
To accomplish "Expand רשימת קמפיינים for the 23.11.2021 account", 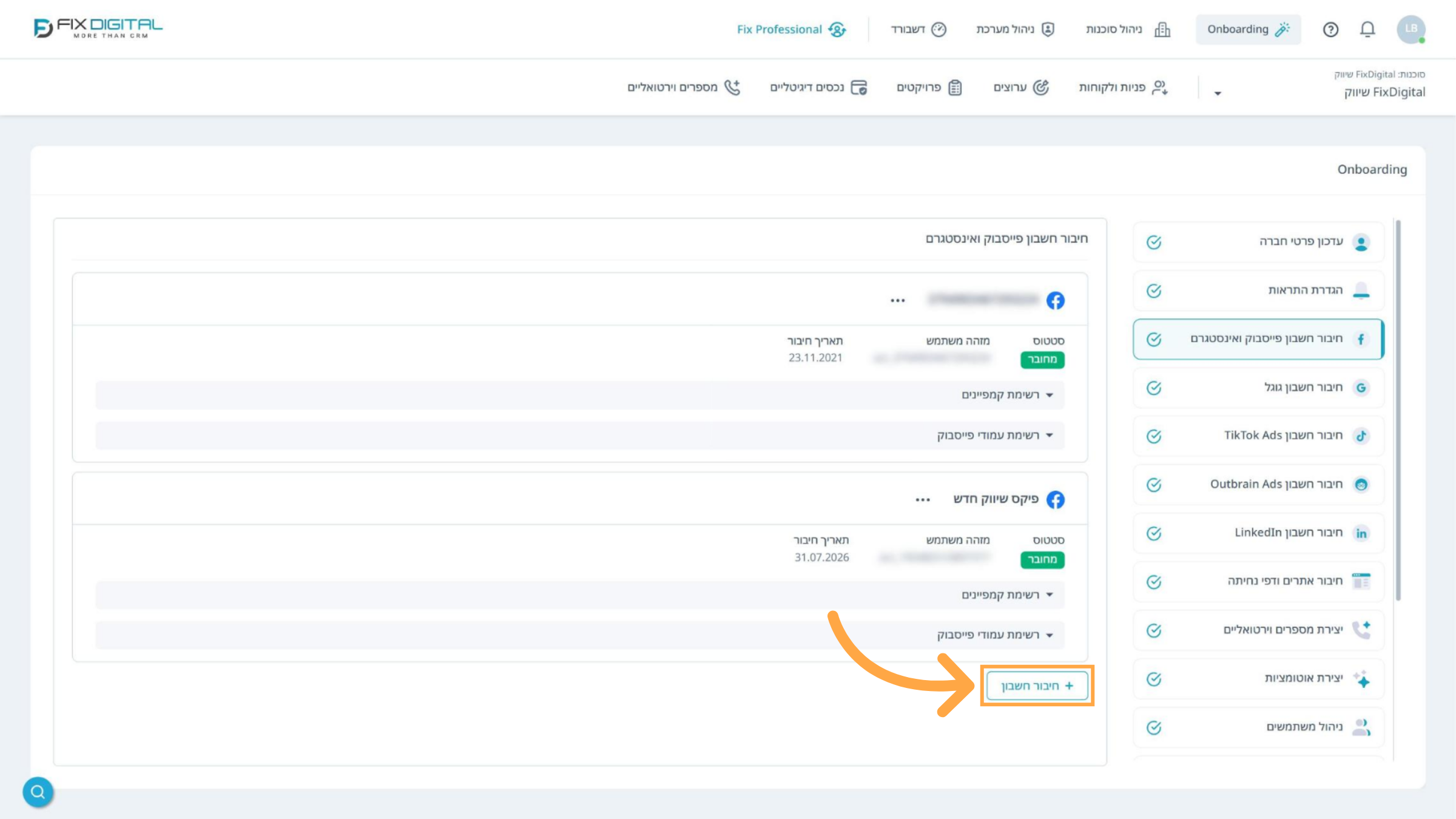I will (579, 395).
